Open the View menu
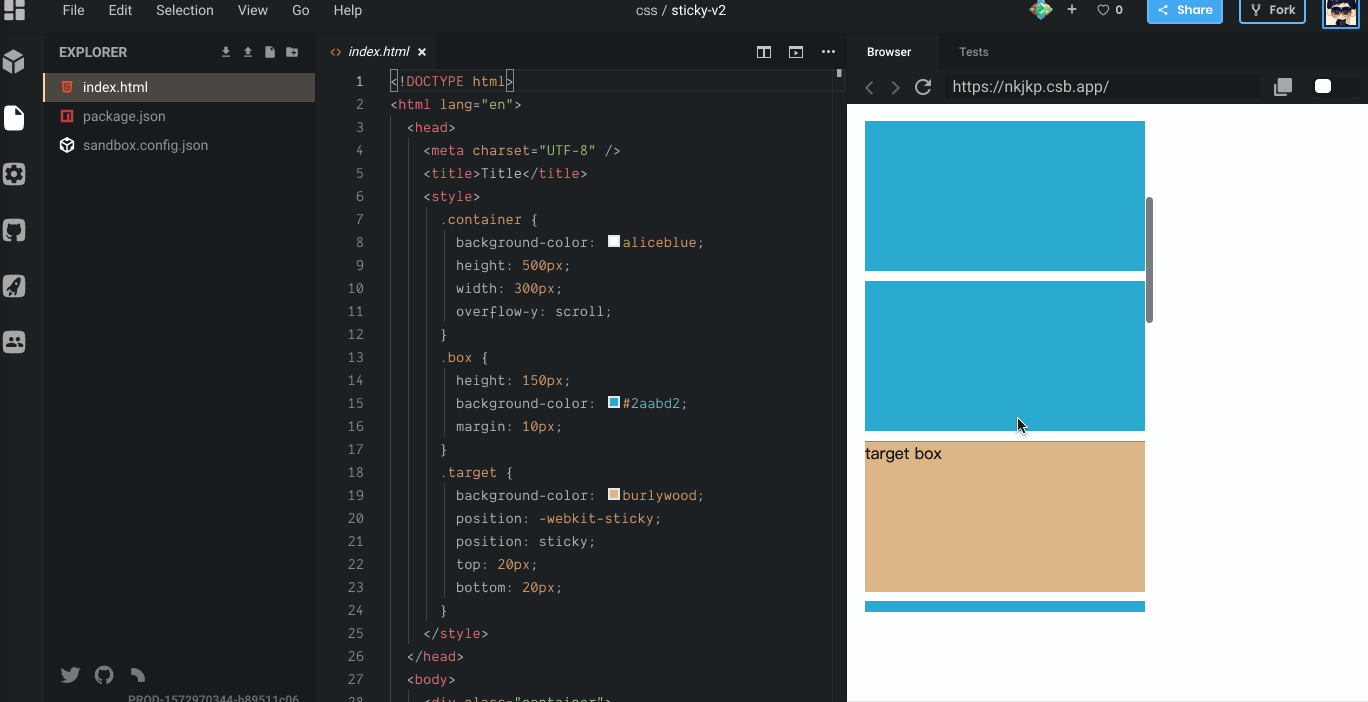 pyautogui.click(x=253, y=10)
